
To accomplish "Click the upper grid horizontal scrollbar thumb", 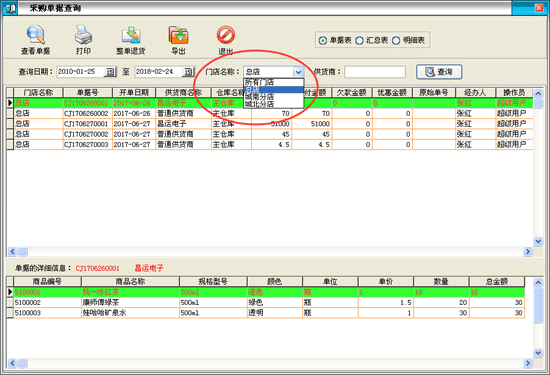I will (23, 252).
